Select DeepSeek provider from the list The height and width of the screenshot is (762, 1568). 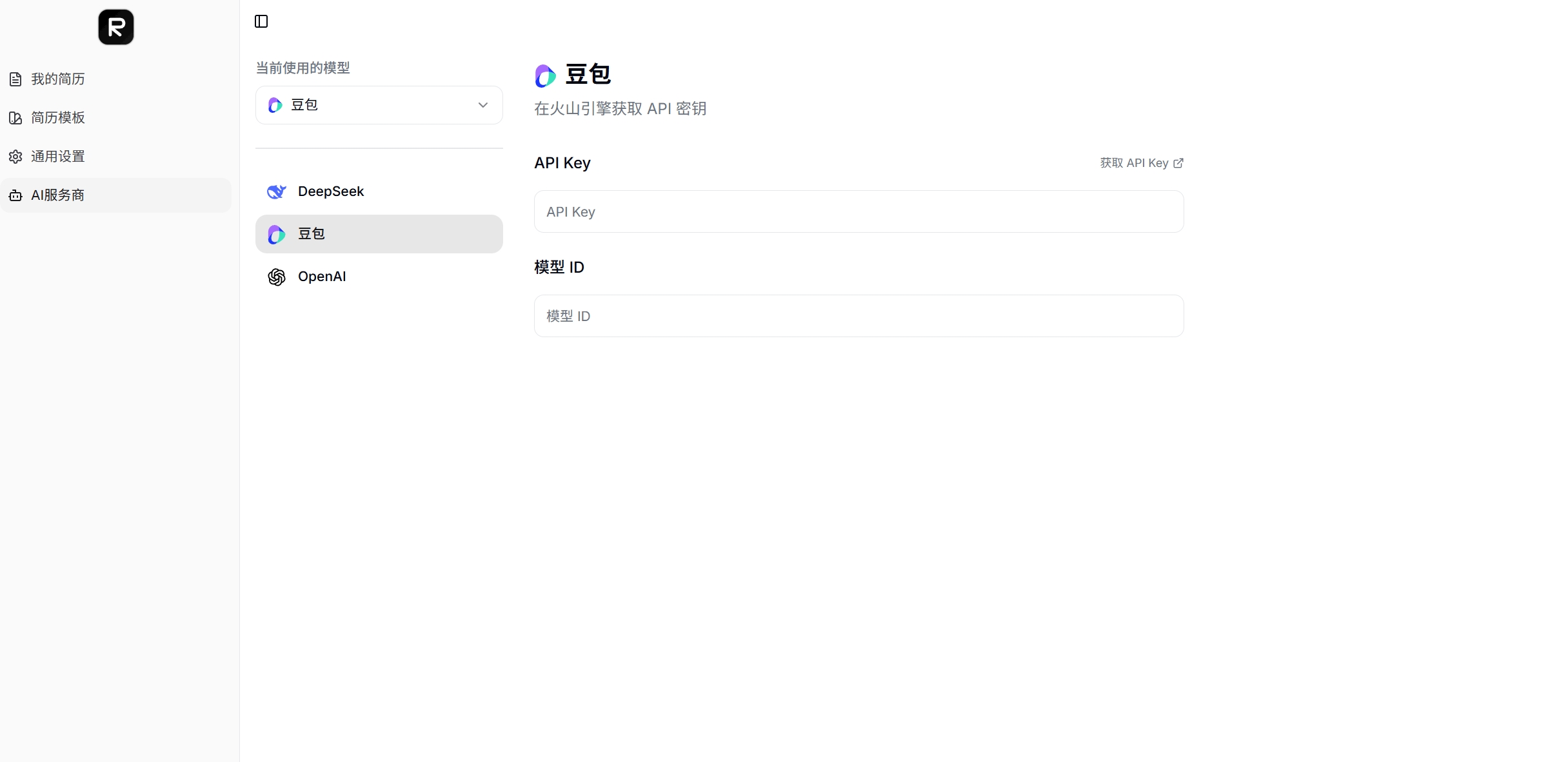379,191
